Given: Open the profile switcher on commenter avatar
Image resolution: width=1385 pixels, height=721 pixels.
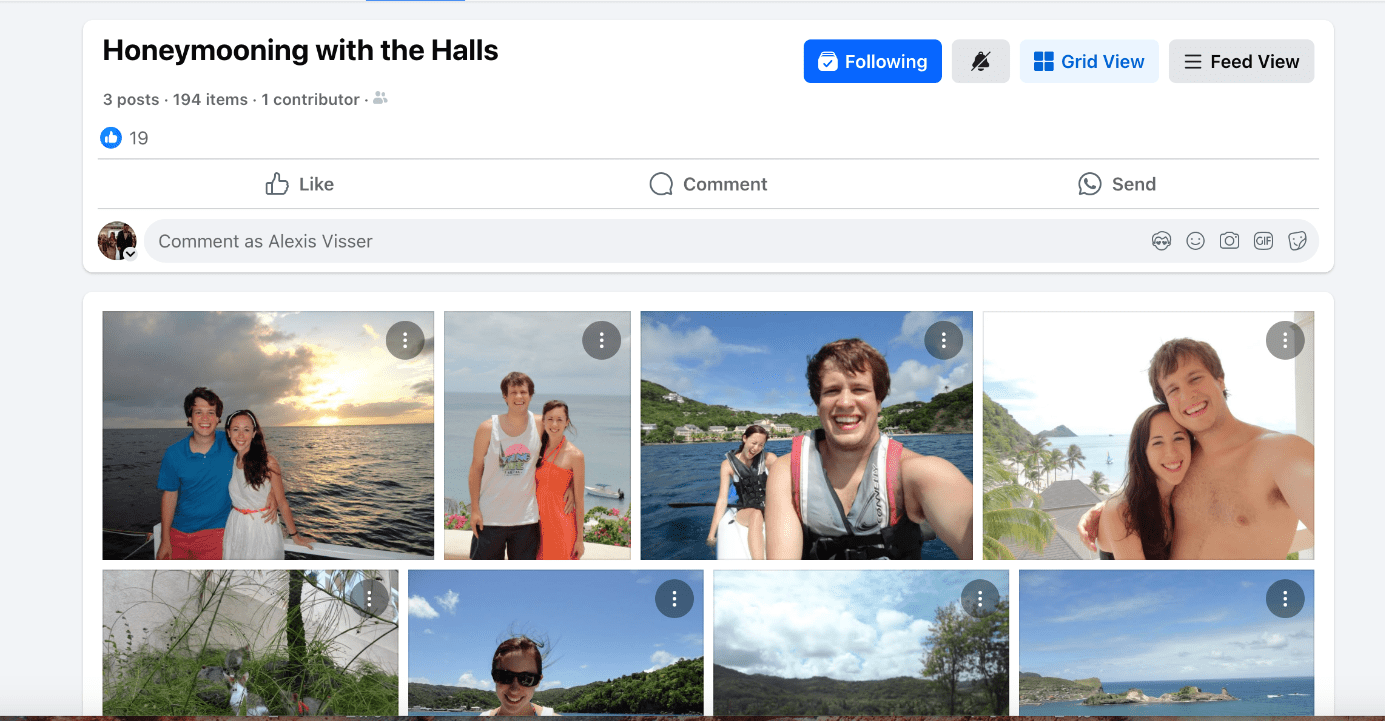Looking at the screenshot, I should point(130,254).
